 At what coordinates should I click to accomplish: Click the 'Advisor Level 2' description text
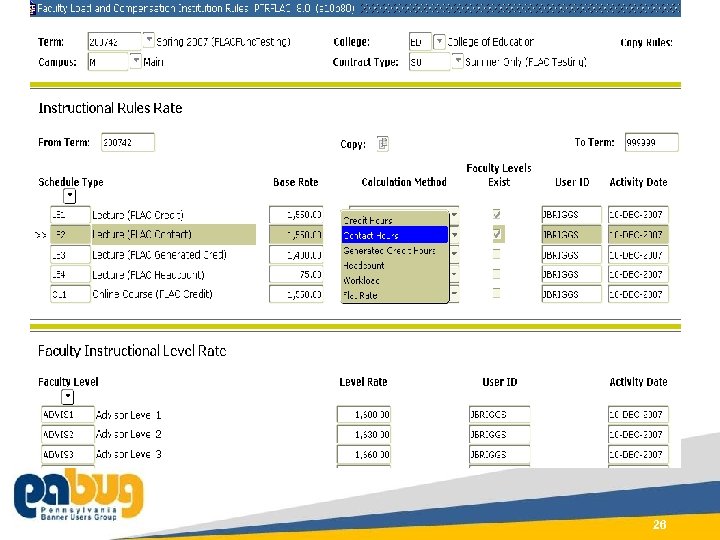point(129,434)
